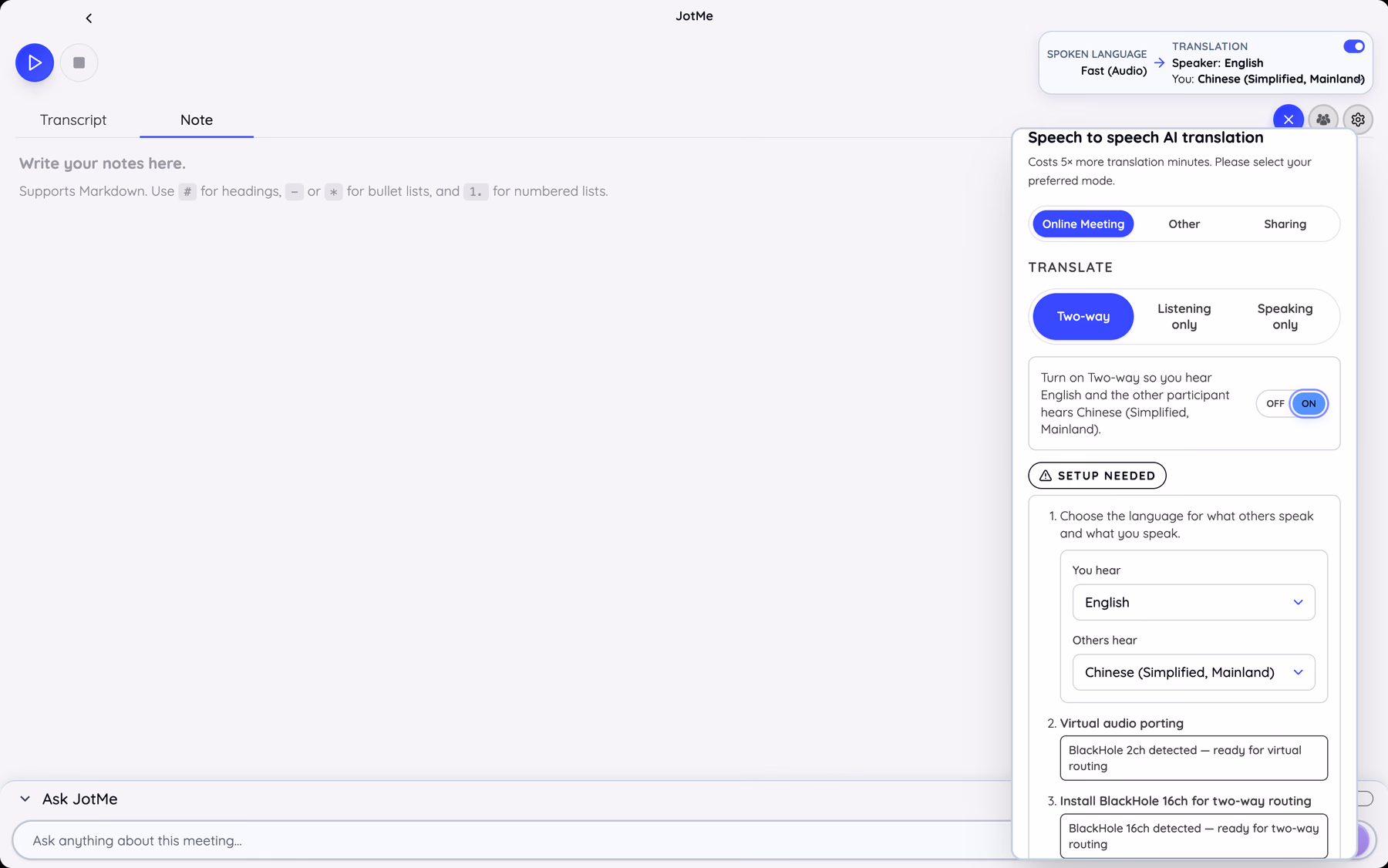Click the Setup Needed badge
Viewport: 1388px width, 868px height.
tap(1097, 476)
